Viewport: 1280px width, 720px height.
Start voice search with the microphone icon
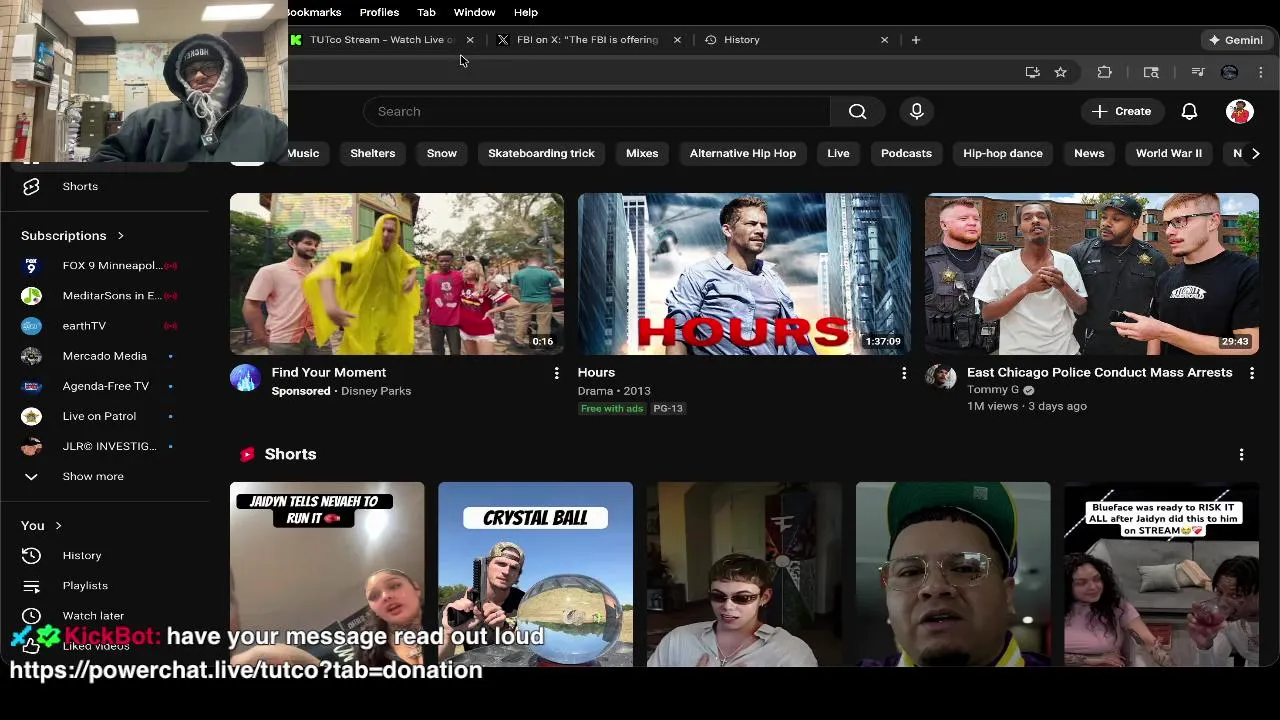tap(917, 111)
